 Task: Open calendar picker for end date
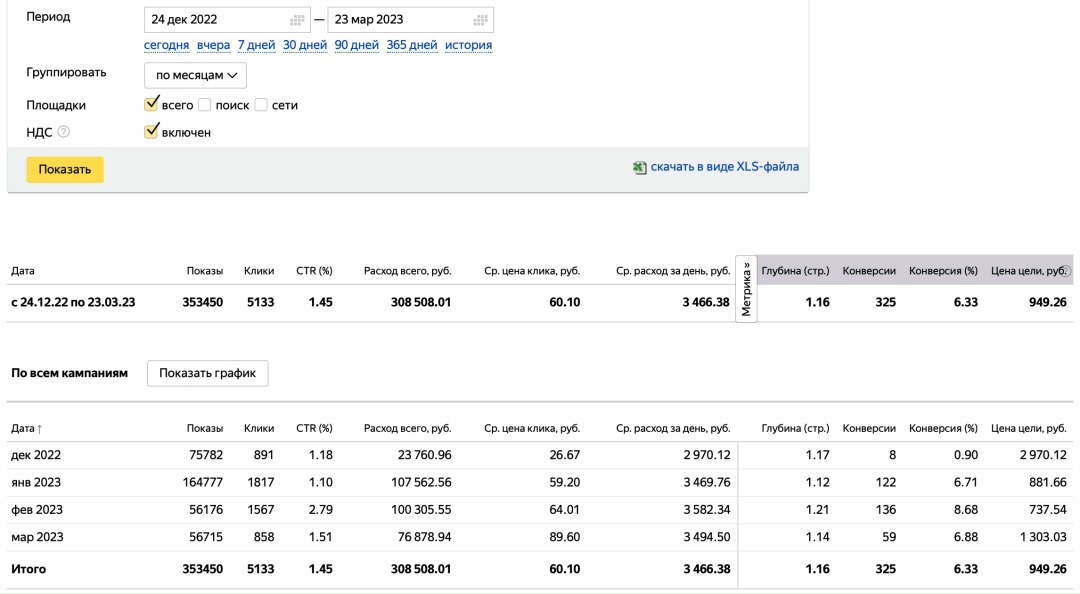point(481,20)
